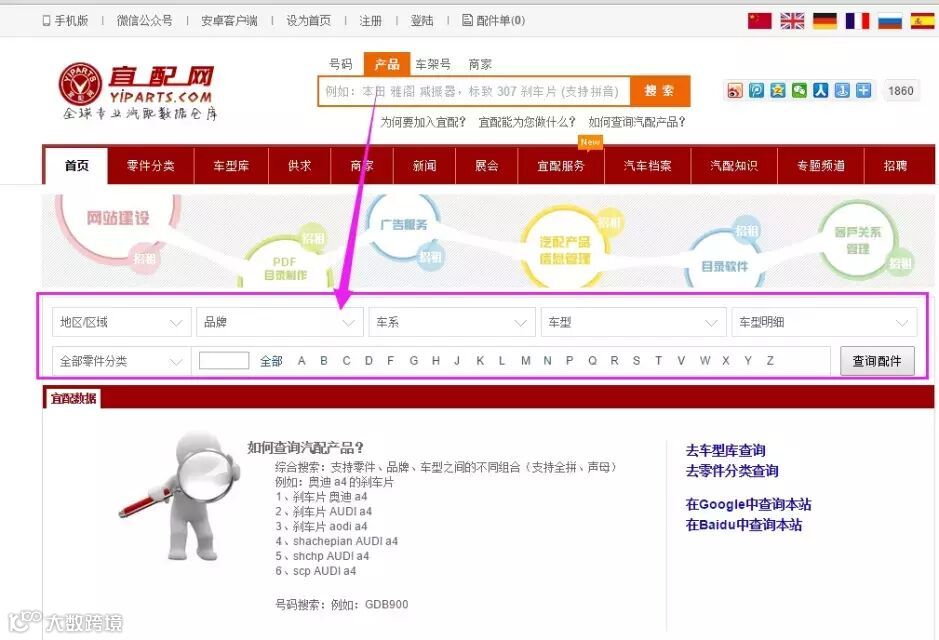Switch site language to English UK flag
This screenshot has height=640, width=939.
(x=792, y=21)
